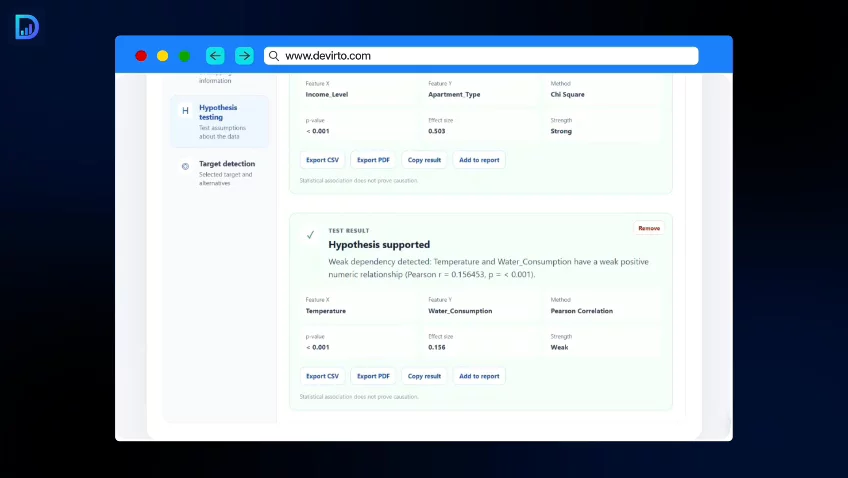This screenshot has width=848, height=478.
Task: Export CSV for the Temperature test
Action: pos(322,376)
